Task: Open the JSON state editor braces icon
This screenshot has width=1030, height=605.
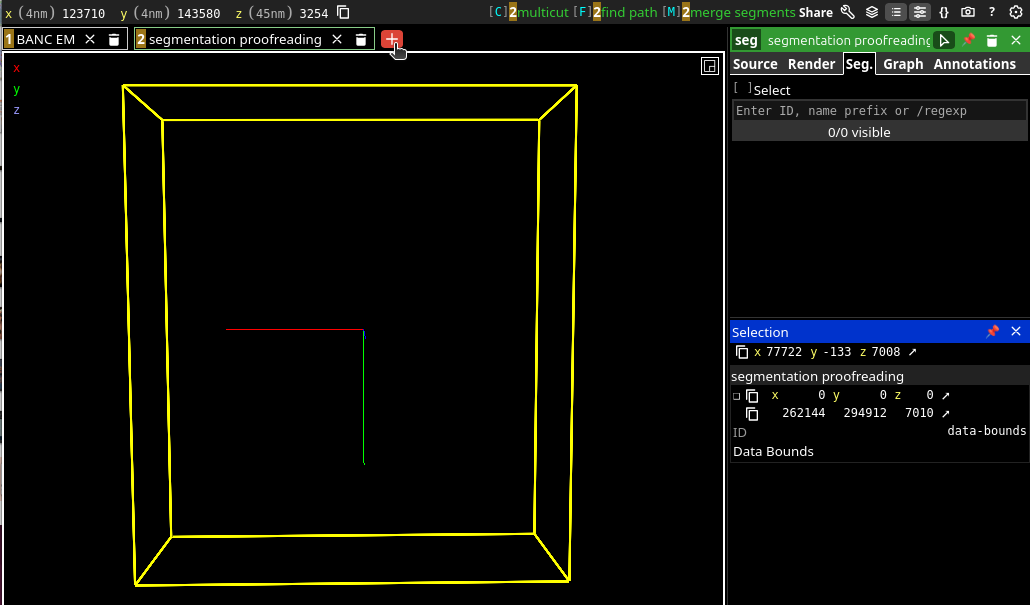Action: point(944,12)
